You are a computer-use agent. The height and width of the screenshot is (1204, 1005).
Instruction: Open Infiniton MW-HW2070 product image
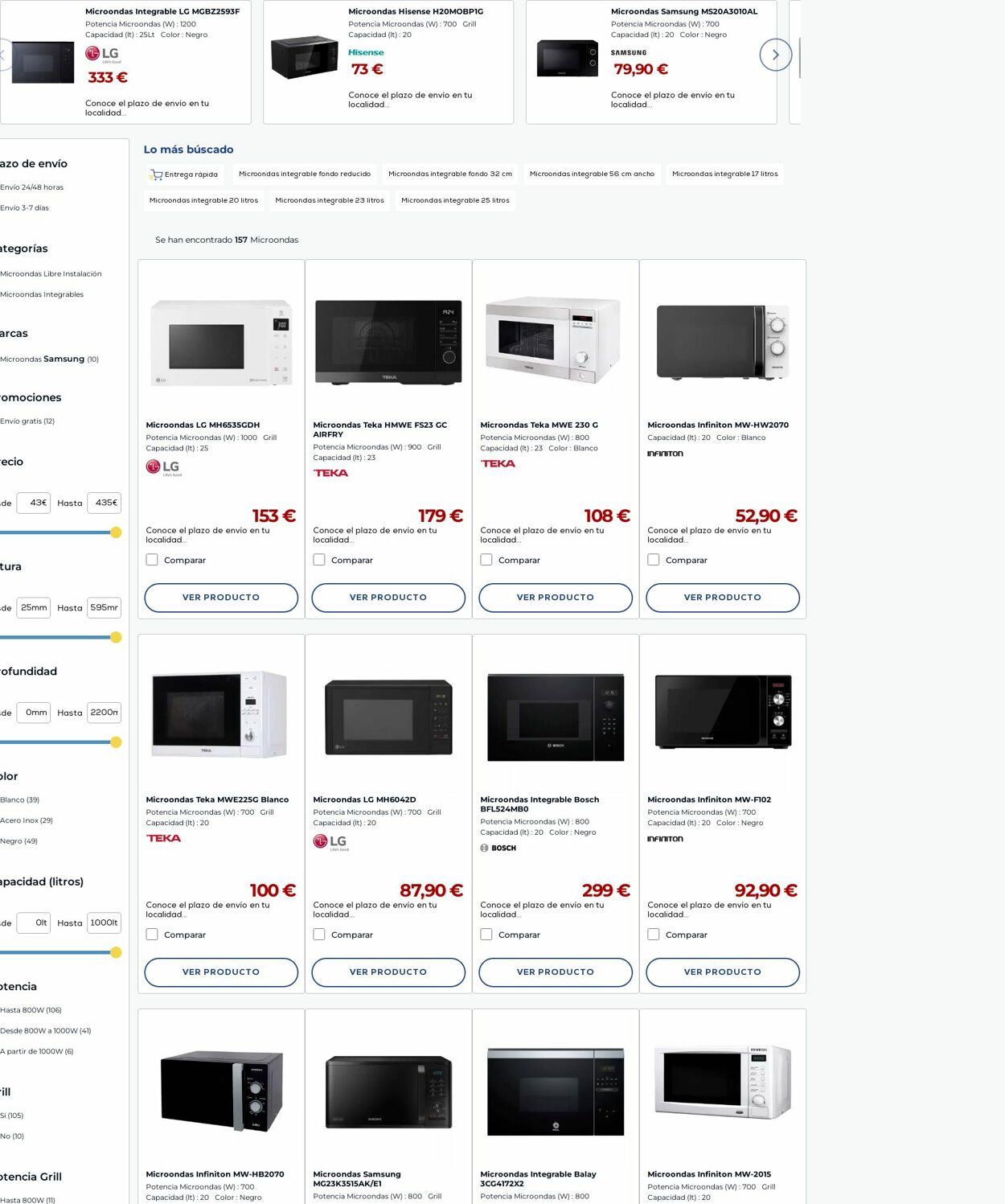(723, 342)
